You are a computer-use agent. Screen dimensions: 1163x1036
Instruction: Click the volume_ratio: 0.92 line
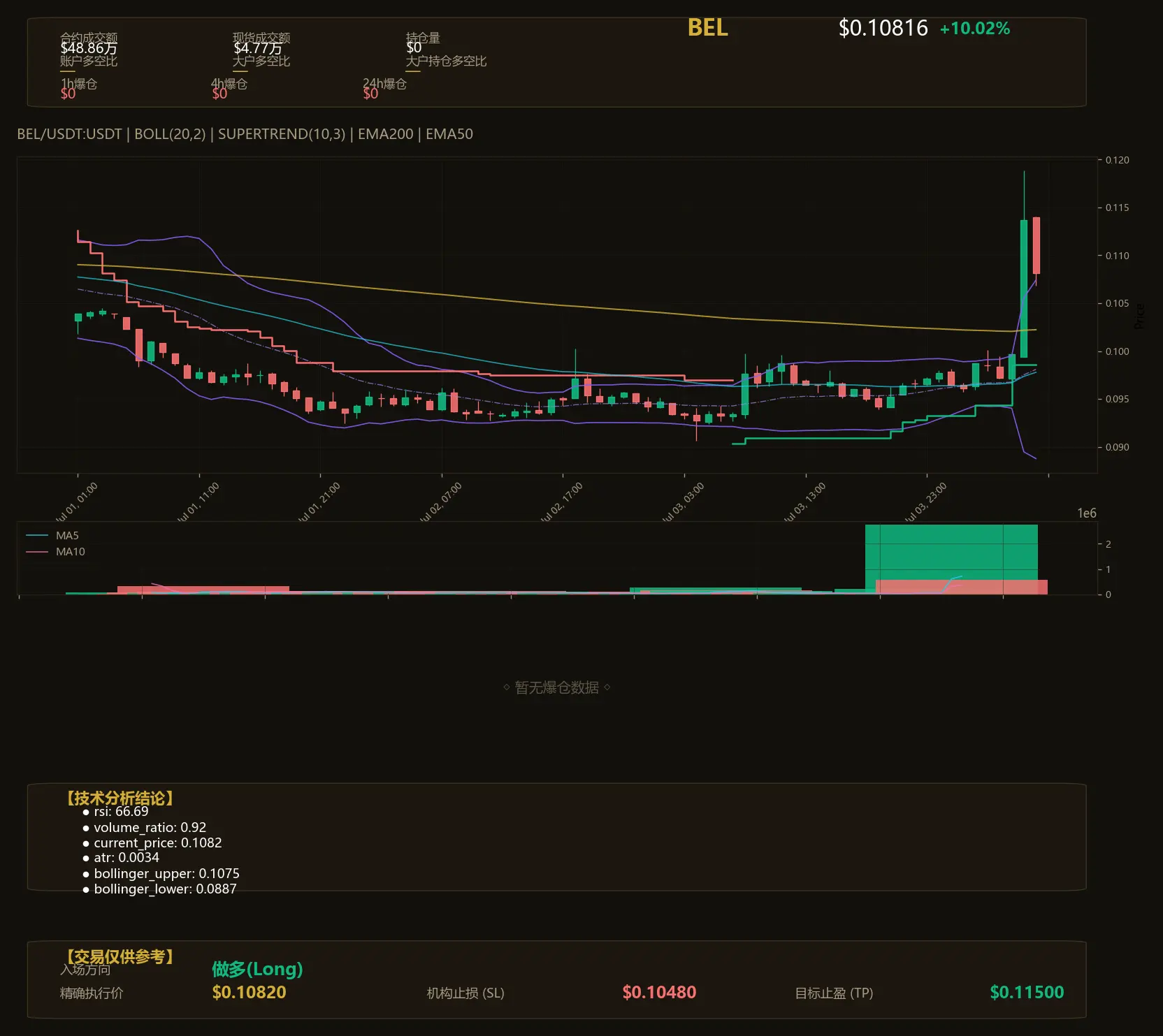150,827
